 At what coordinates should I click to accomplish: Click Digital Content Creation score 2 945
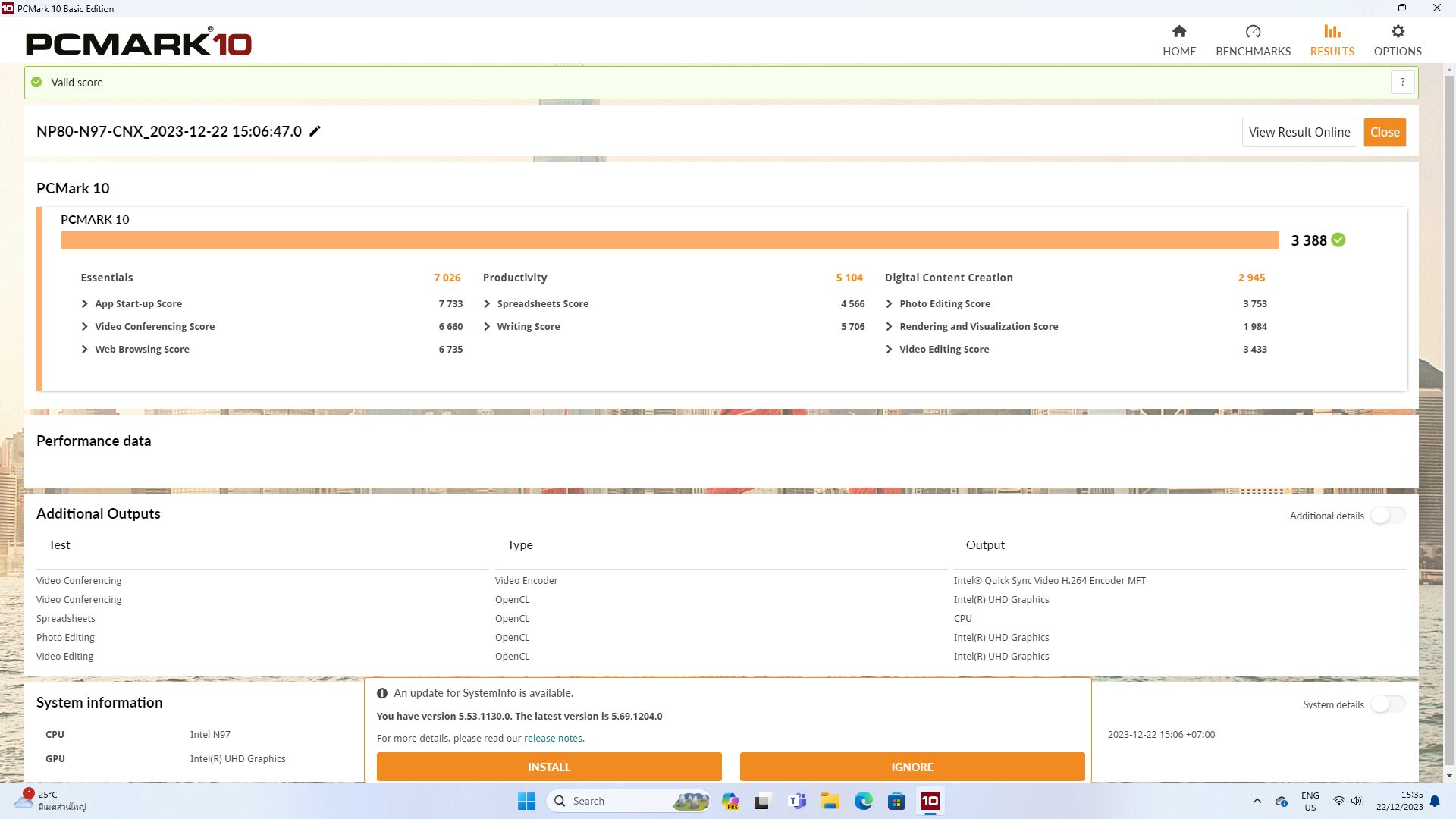point(1251,278)
